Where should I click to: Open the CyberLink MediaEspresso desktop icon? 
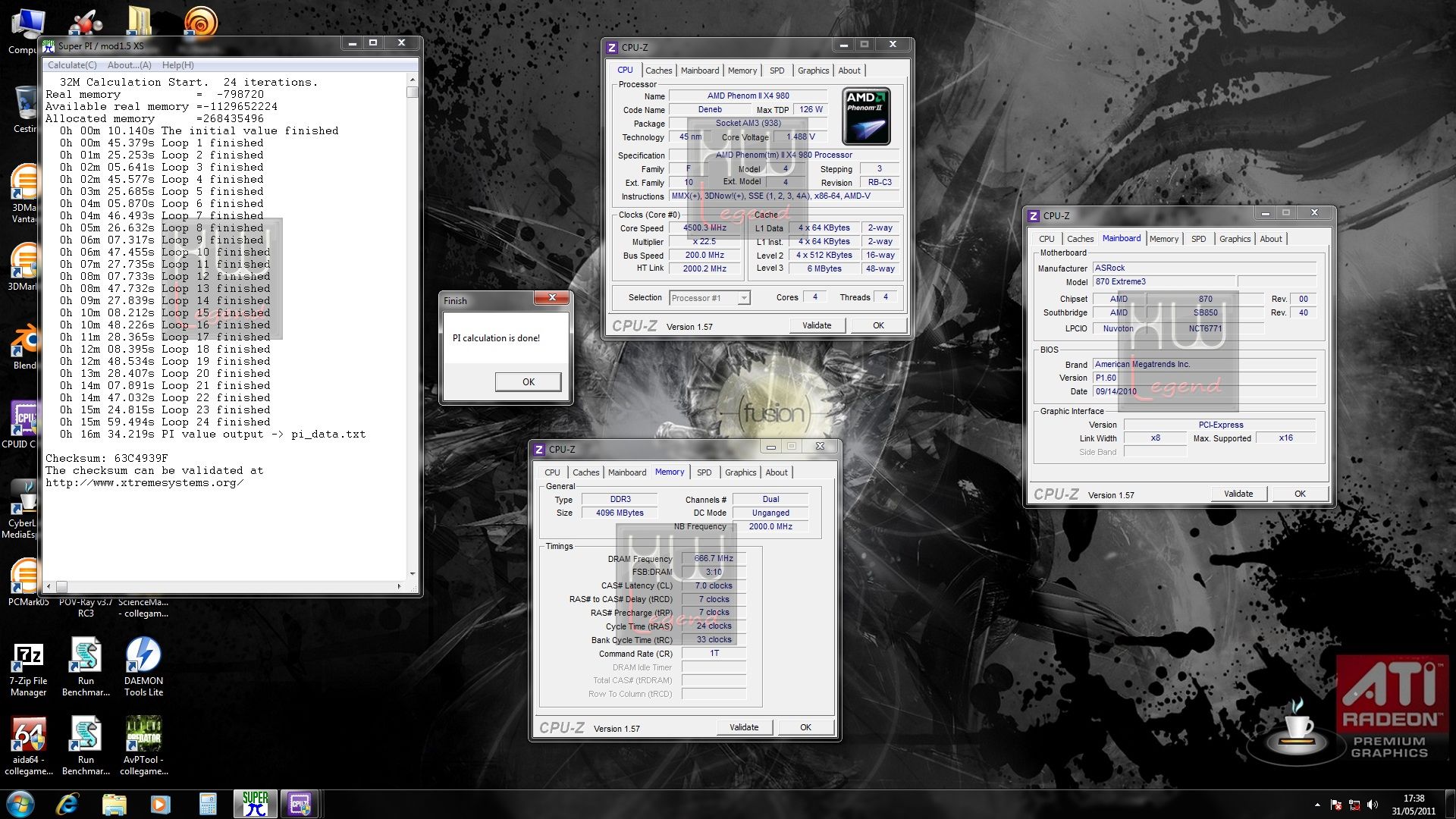pos(21,510)
